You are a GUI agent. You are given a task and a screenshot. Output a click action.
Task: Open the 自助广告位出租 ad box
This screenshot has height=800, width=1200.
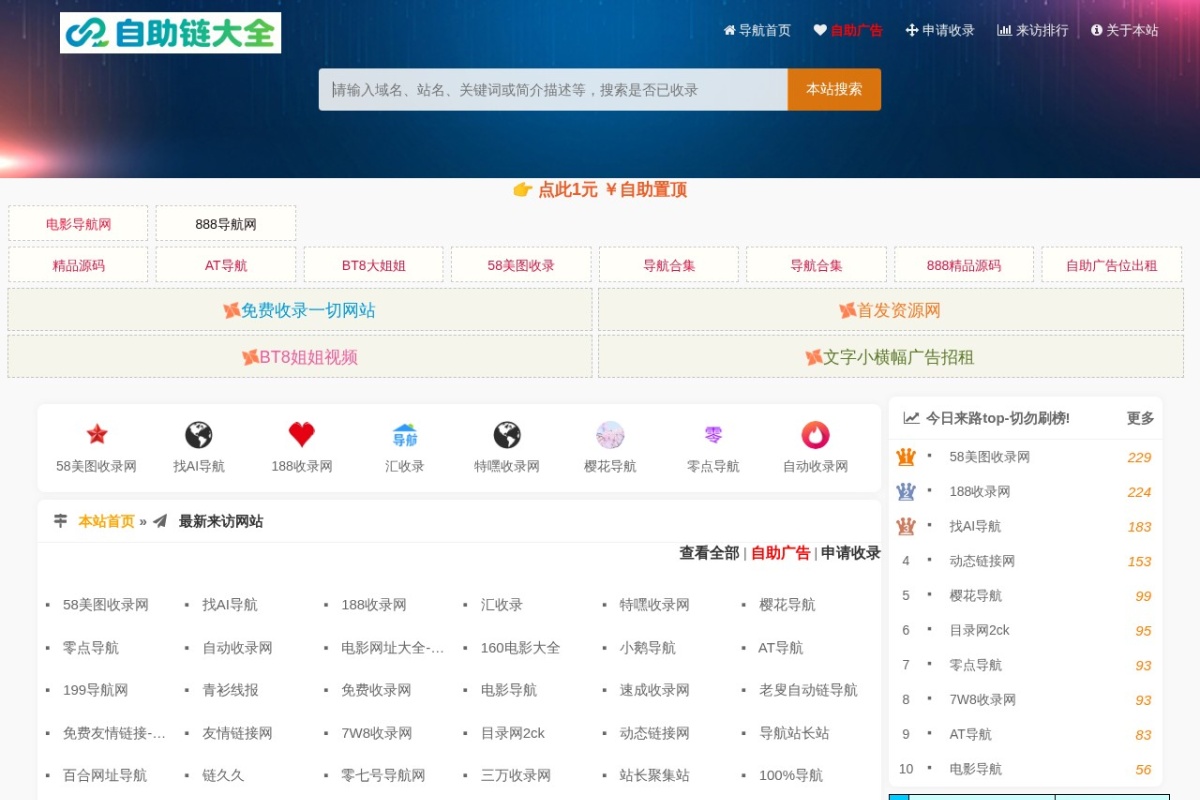tap(1111, 265)
